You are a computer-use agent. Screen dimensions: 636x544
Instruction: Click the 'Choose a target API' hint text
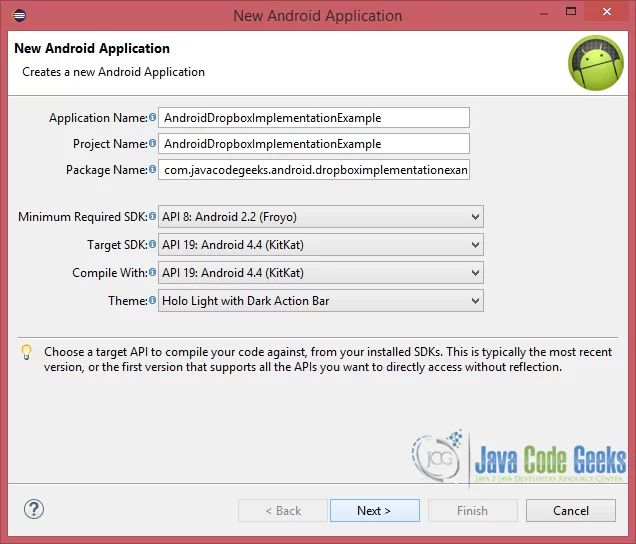pyautogui.click(x=328, y=359)
